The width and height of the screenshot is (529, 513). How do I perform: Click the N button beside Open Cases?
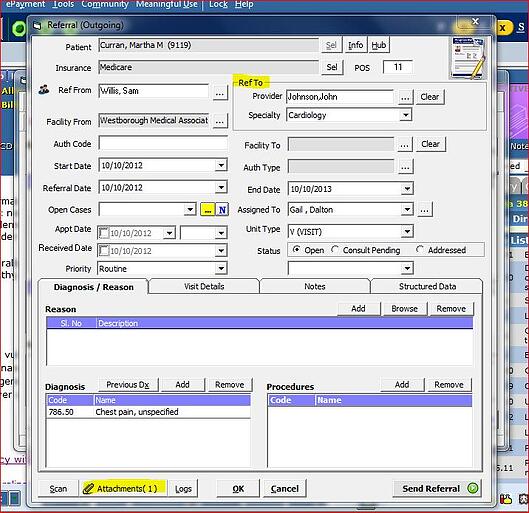(x=222, y=210)
